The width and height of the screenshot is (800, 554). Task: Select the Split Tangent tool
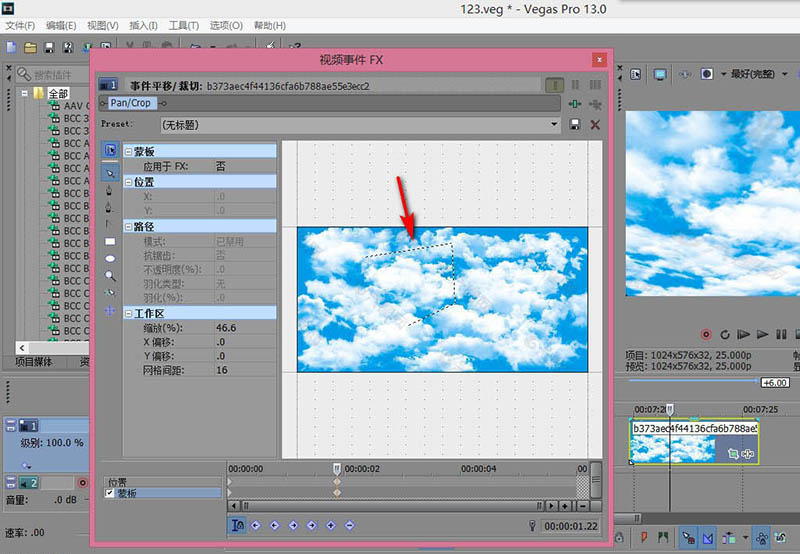coord(109,224)
